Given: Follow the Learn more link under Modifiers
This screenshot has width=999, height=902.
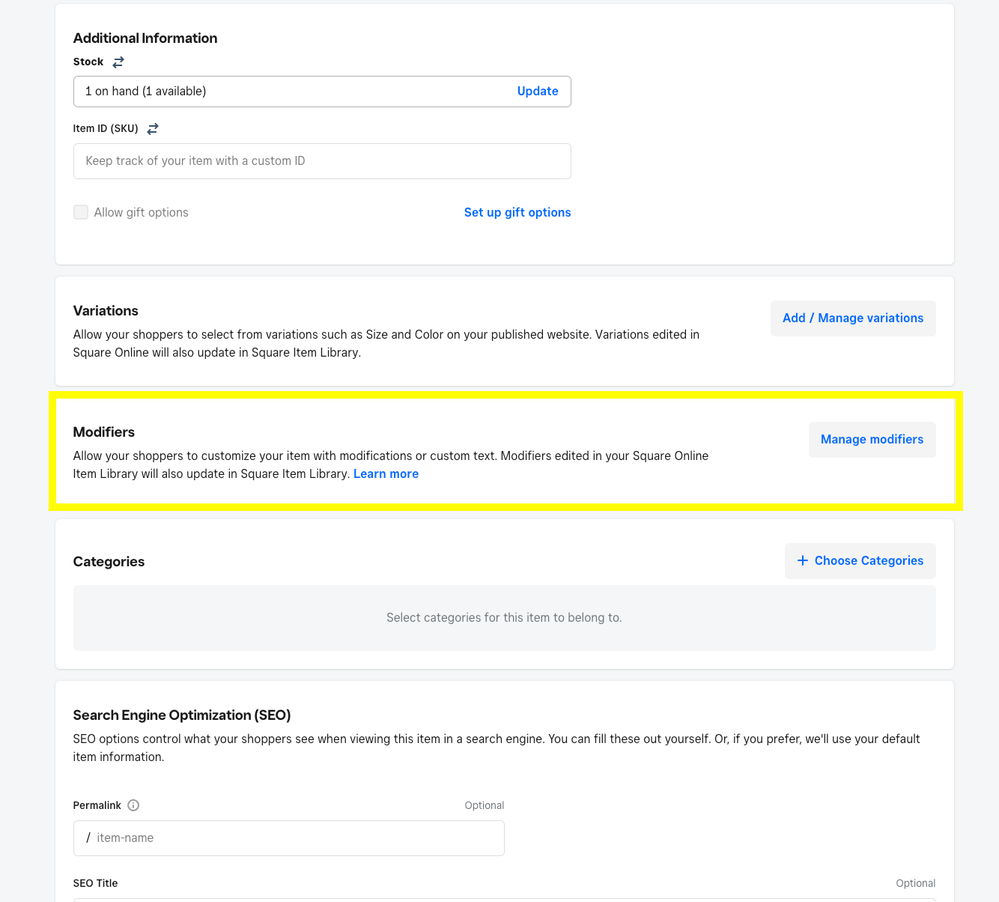Looking at the screenshot, I should [386, 474].
